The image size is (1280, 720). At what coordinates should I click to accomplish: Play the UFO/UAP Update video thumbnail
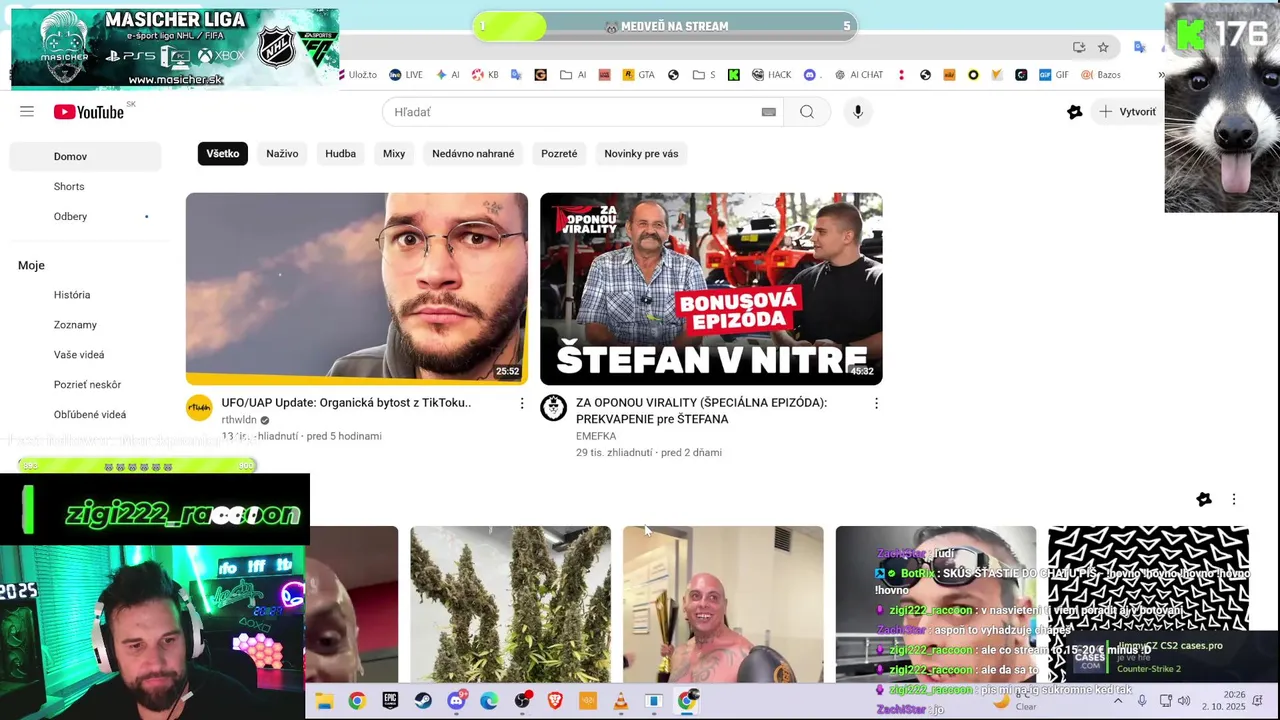[357, 289]
